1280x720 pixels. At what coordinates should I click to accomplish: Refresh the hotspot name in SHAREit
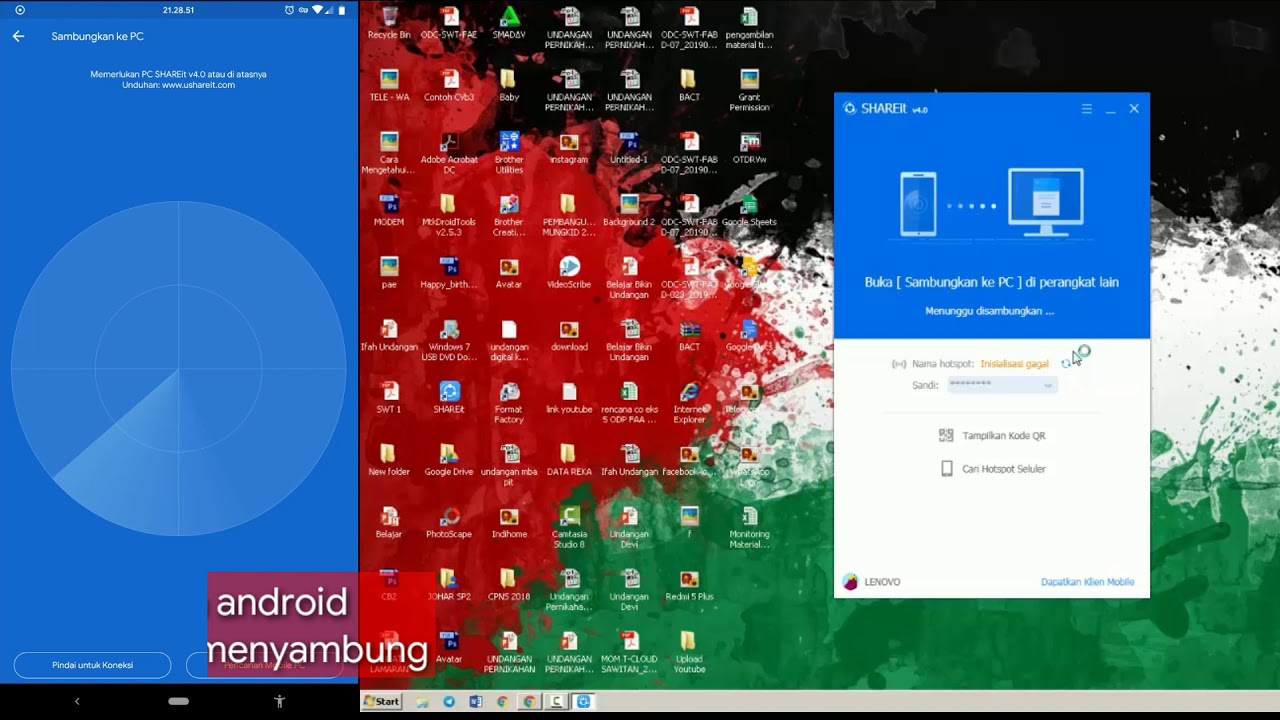pos(1066,364)
